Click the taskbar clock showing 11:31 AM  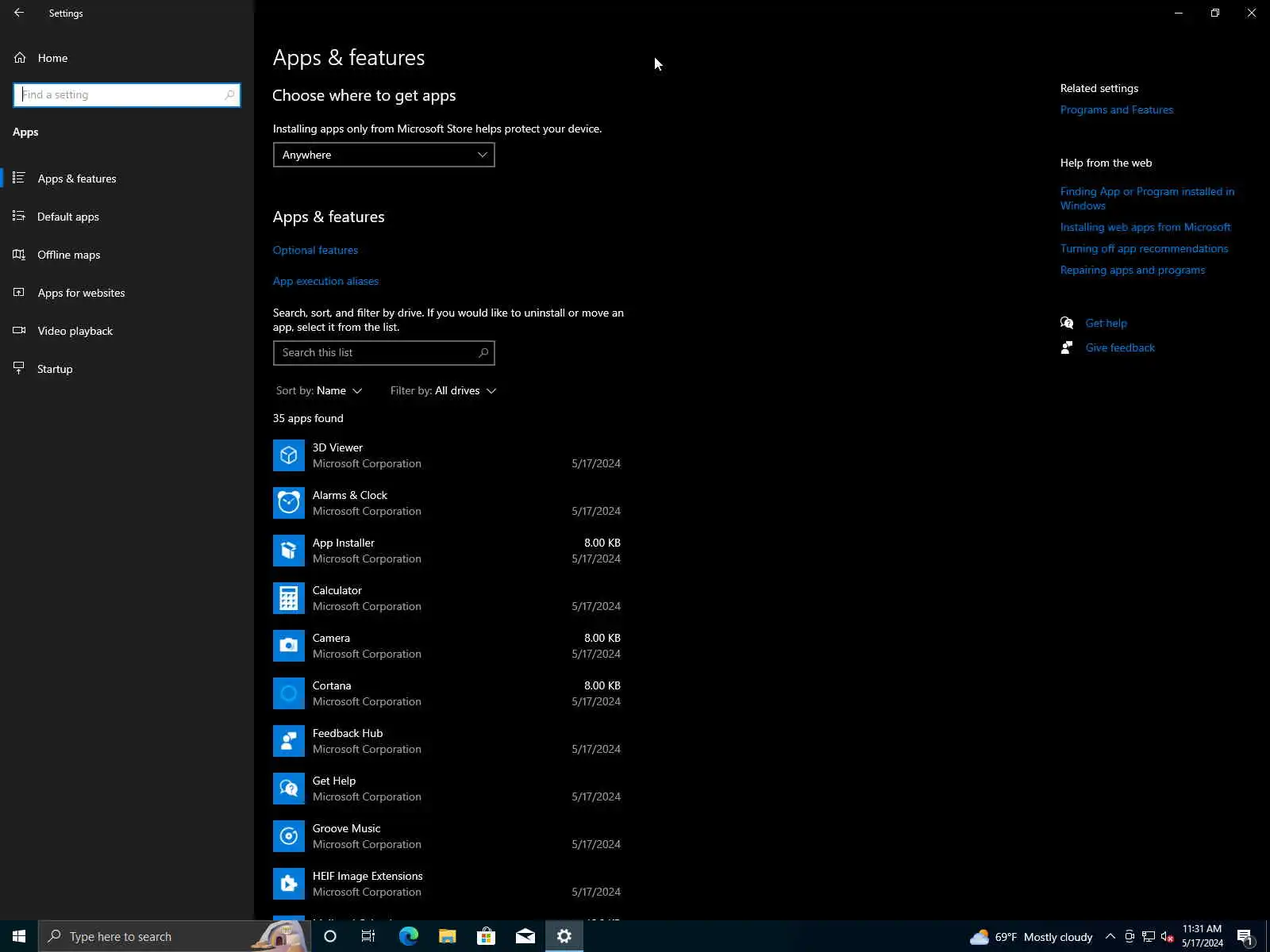[1202, 936]
